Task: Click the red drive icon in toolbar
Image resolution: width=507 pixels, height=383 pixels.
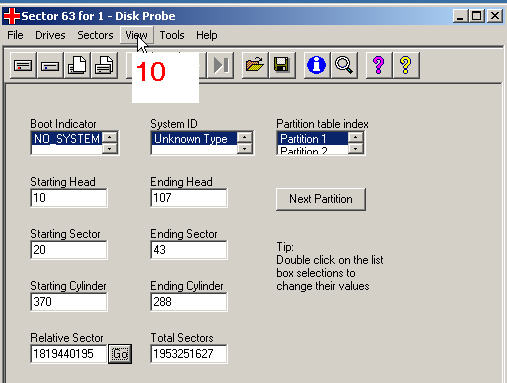Action: (x=23, y=65)
